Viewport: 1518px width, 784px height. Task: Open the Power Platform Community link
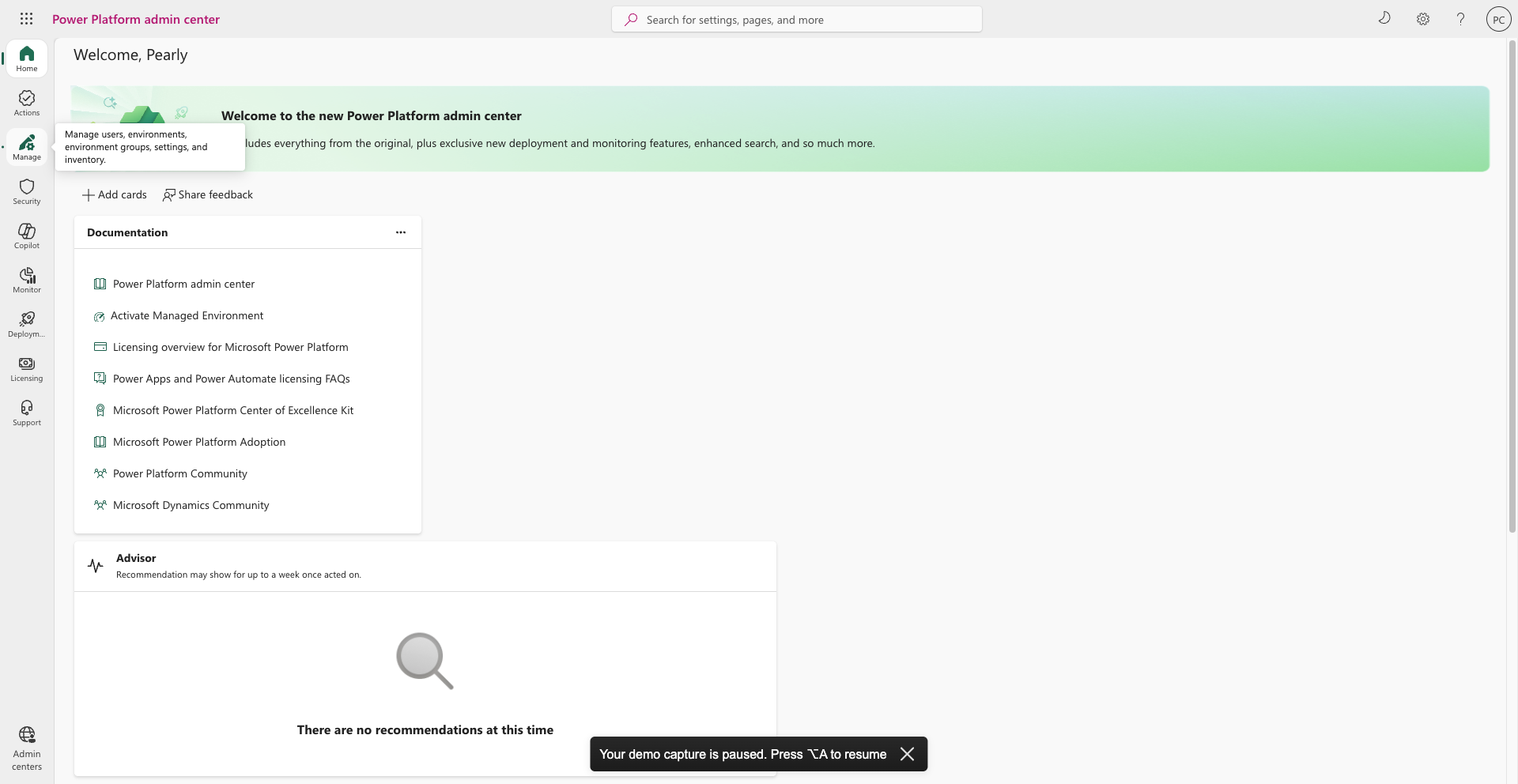point(180,473)
